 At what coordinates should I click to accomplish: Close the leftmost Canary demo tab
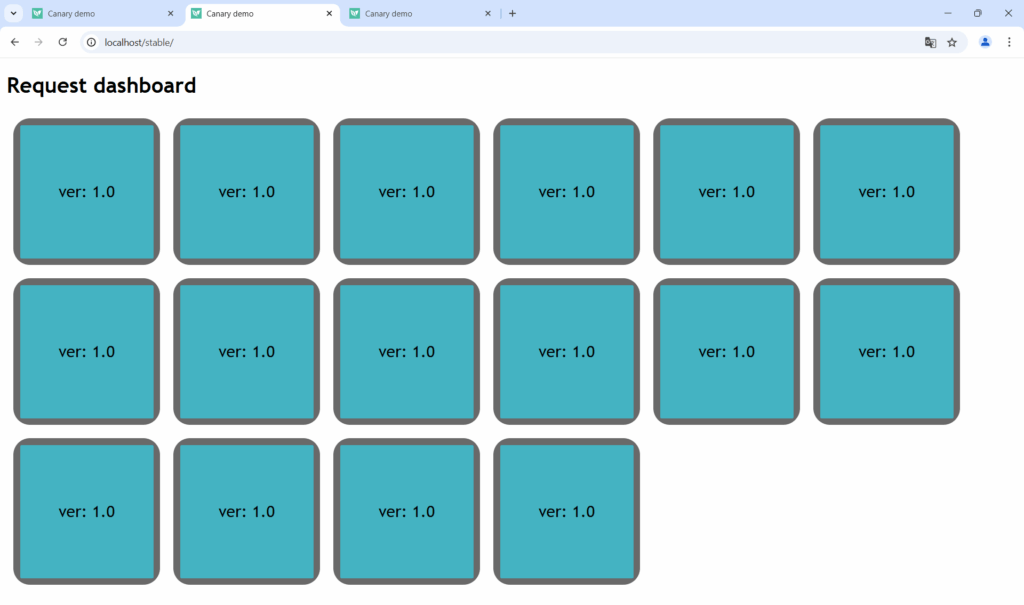pos(170,14)
